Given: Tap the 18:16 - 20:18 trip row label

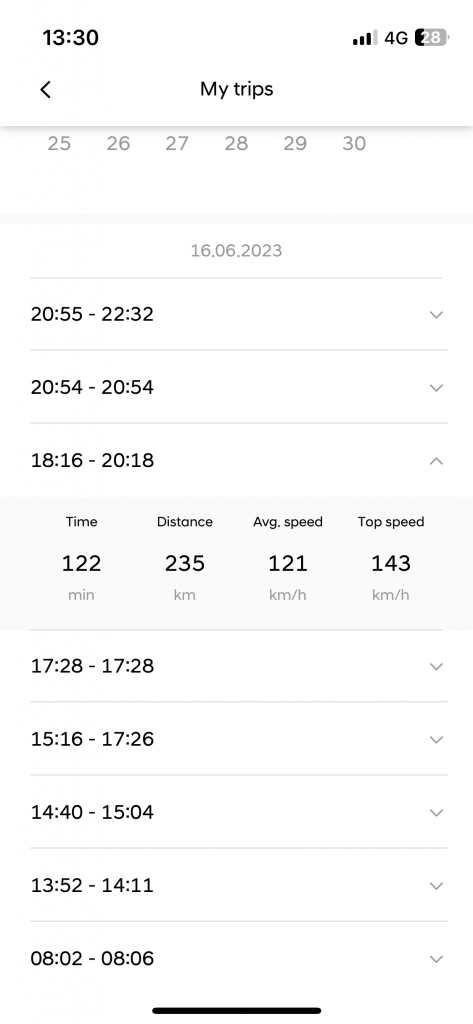Looking at the screenshot, I should (92, 460).
